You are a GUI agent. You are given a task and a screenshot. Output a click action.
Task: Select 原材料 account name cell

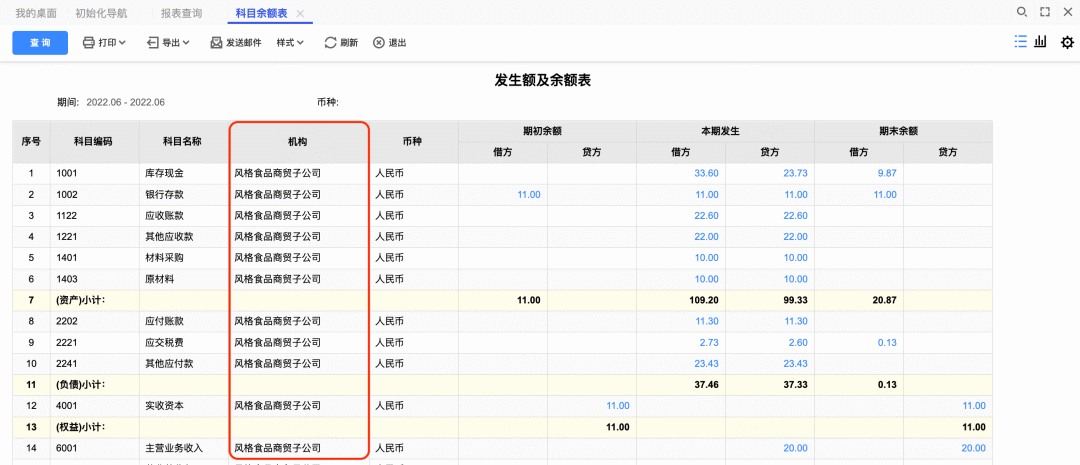[x=184, y=279]
